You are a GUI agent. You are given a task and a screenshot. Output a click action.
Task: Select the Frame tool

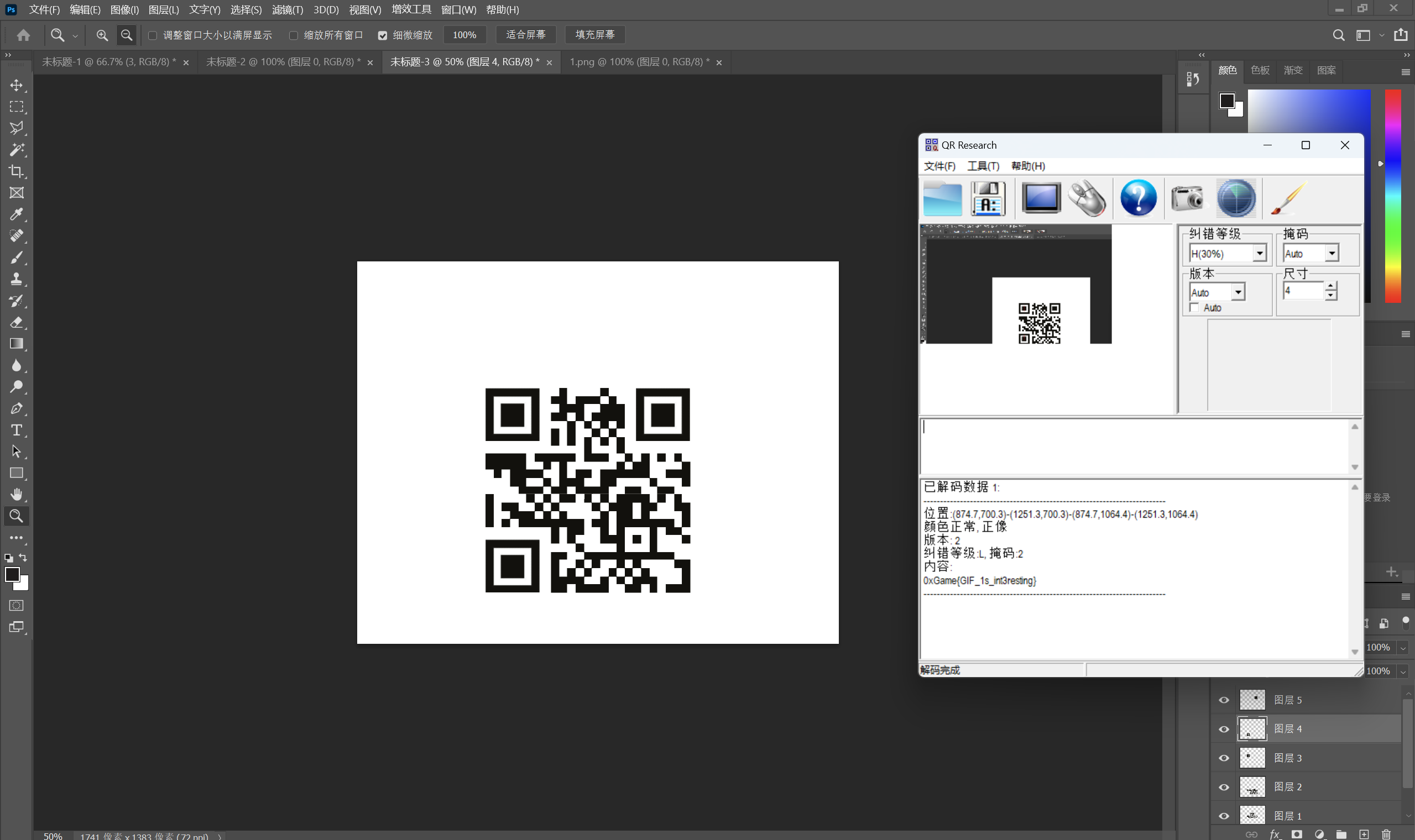point(17,193)
